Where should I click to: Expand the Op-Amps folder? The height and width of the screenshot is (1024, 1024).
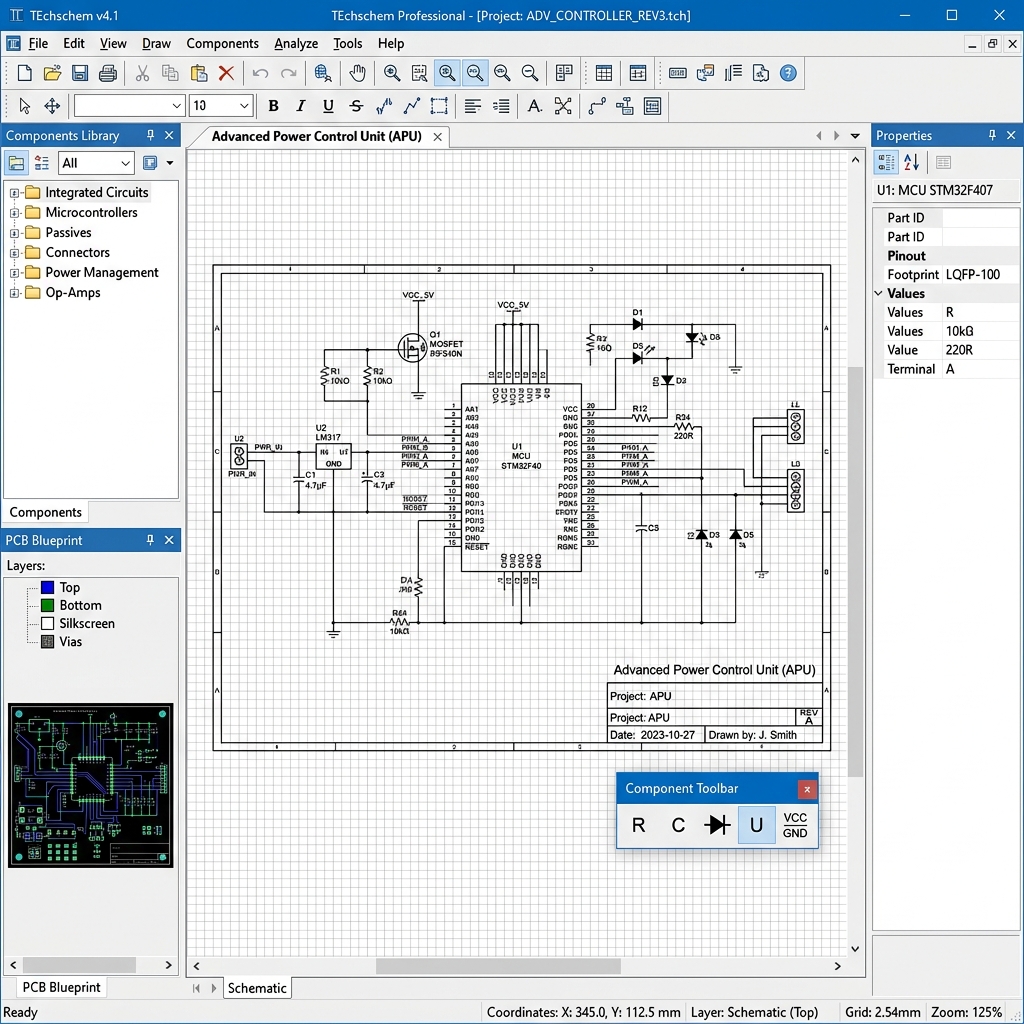(14, 293)
